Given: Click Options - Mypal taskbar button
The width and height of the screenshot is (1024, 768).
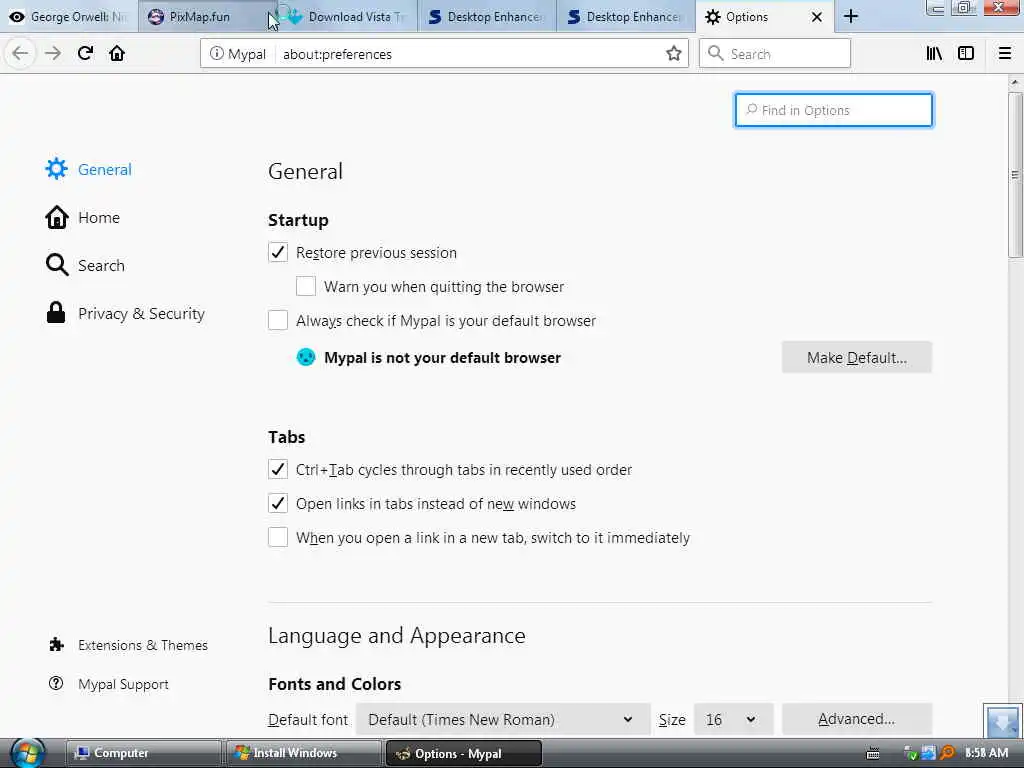Looking at the screenshot, I should (x=464, y=753).
